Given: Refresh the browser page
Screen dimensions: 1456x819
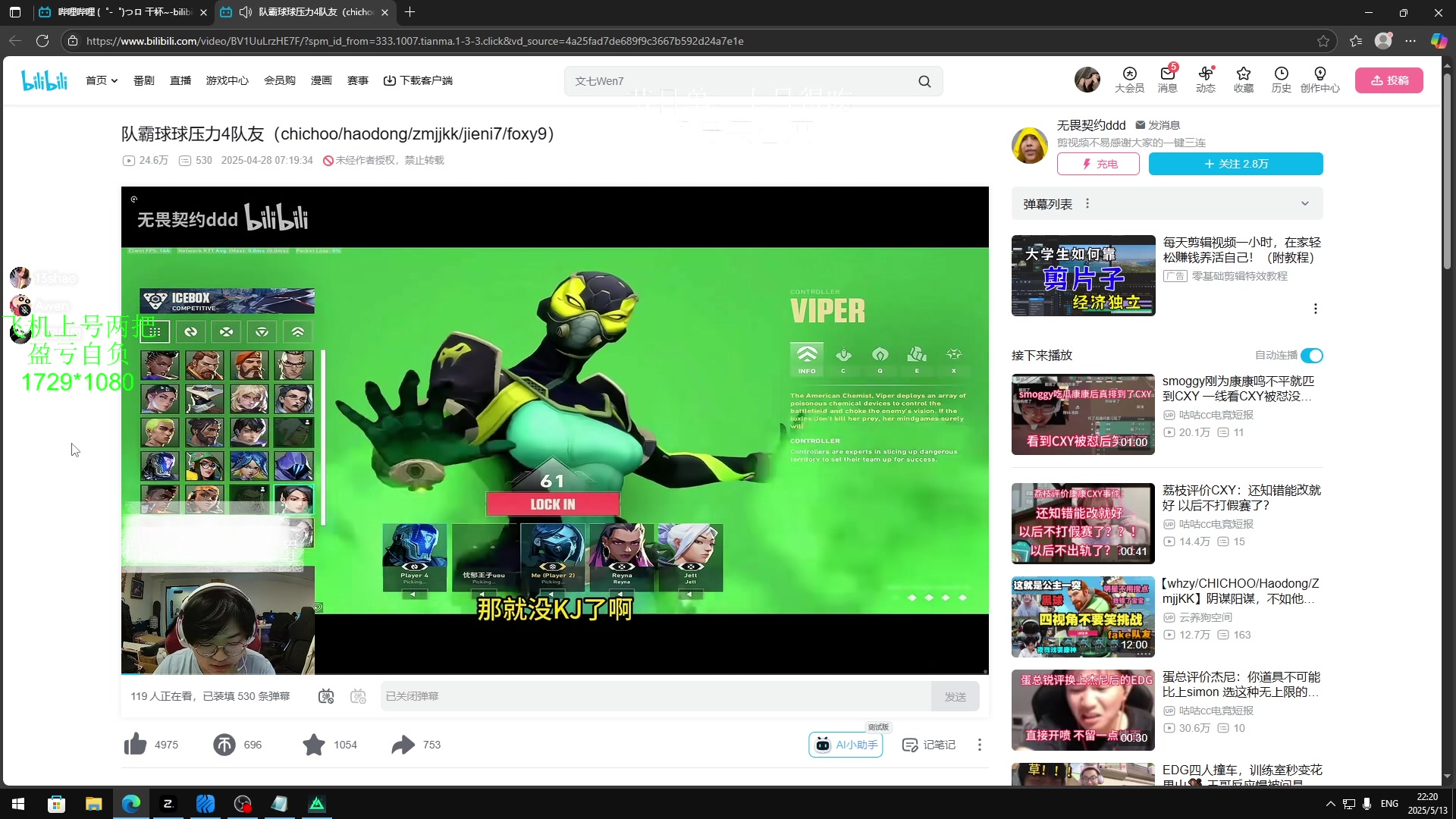Looking at the screenshot, I should (42, 41).
